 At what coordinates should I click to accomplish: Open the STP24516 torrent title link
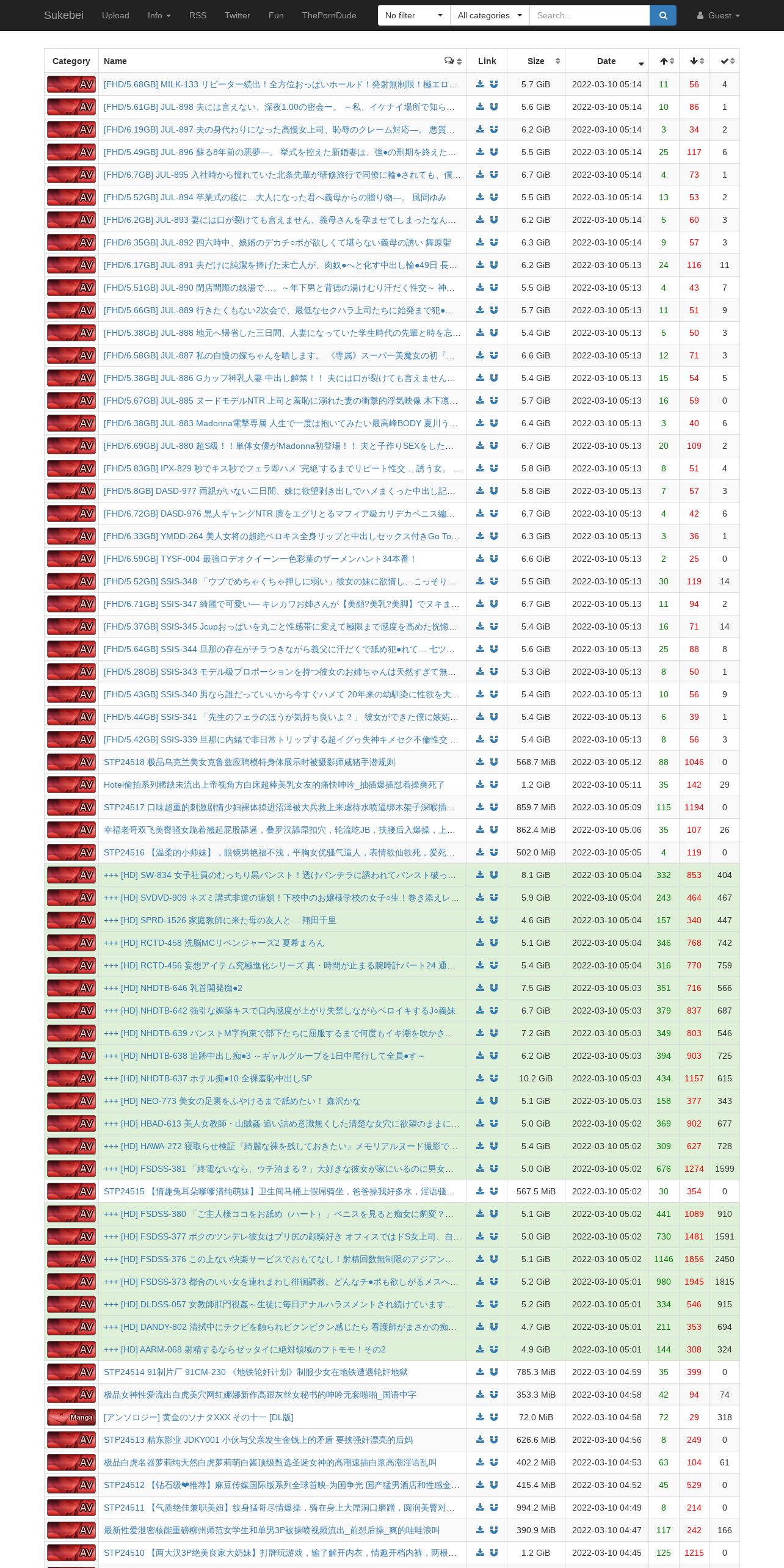pyautogui.click(x=279, y=852)
